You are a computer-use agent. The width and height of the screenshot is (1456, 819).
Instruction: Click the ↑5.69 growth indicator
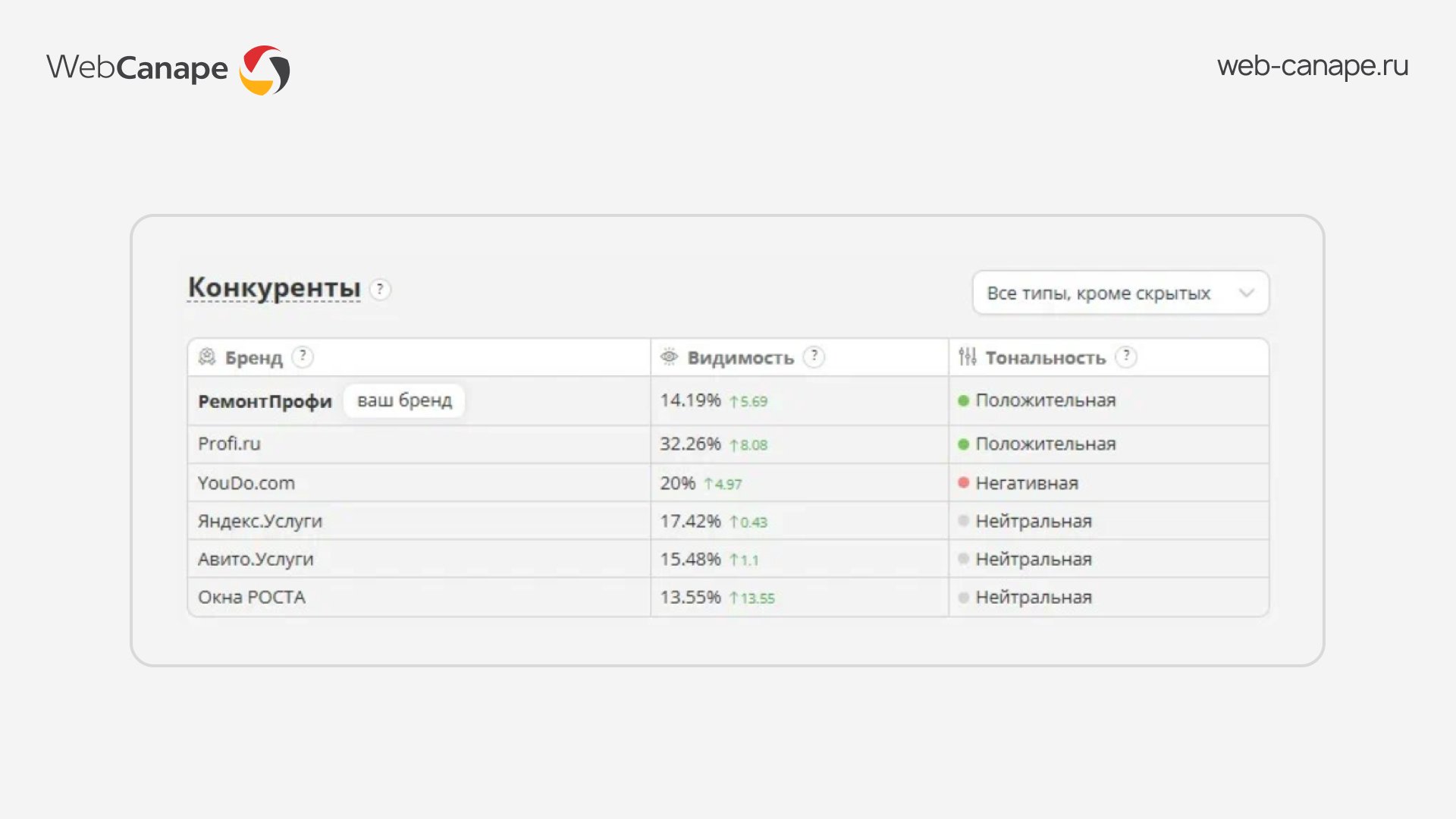748,402
